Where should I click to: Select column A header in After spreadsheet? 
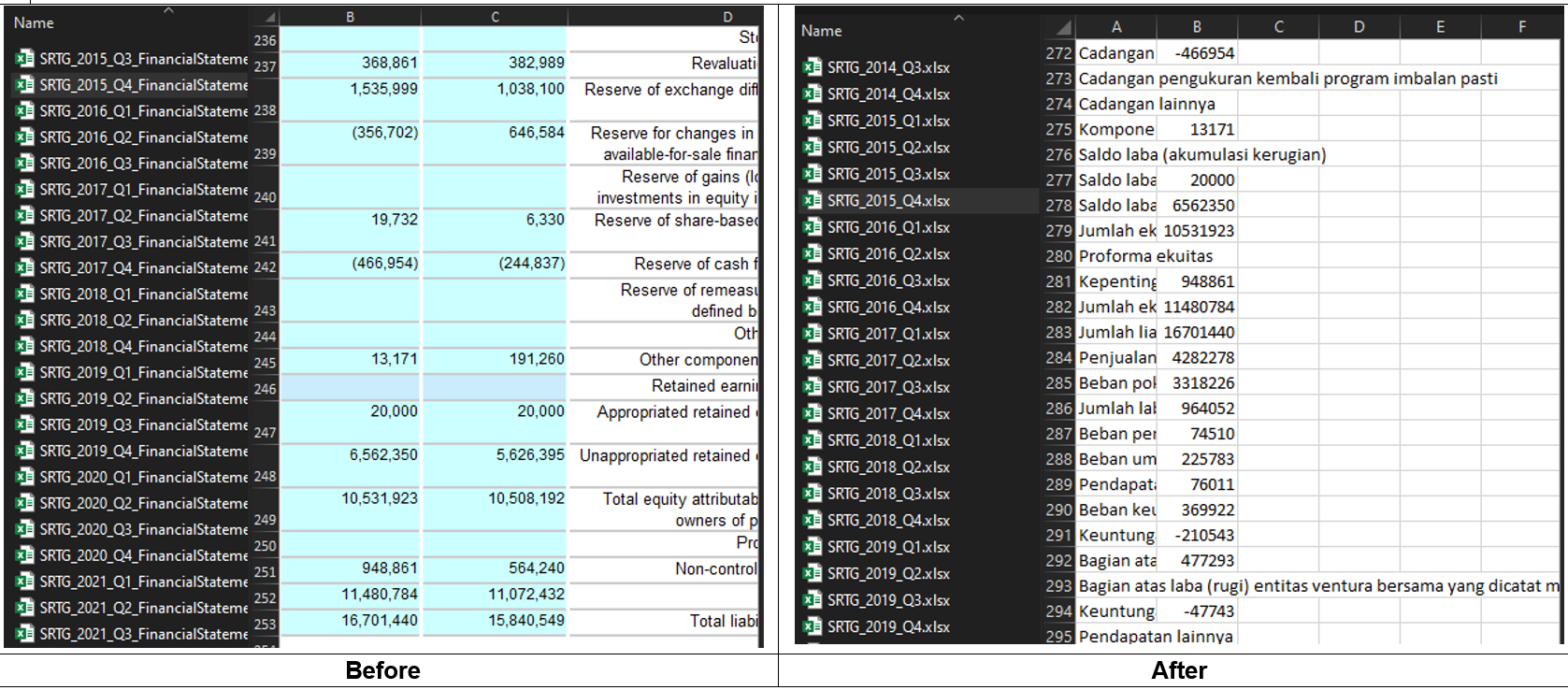1116,27
